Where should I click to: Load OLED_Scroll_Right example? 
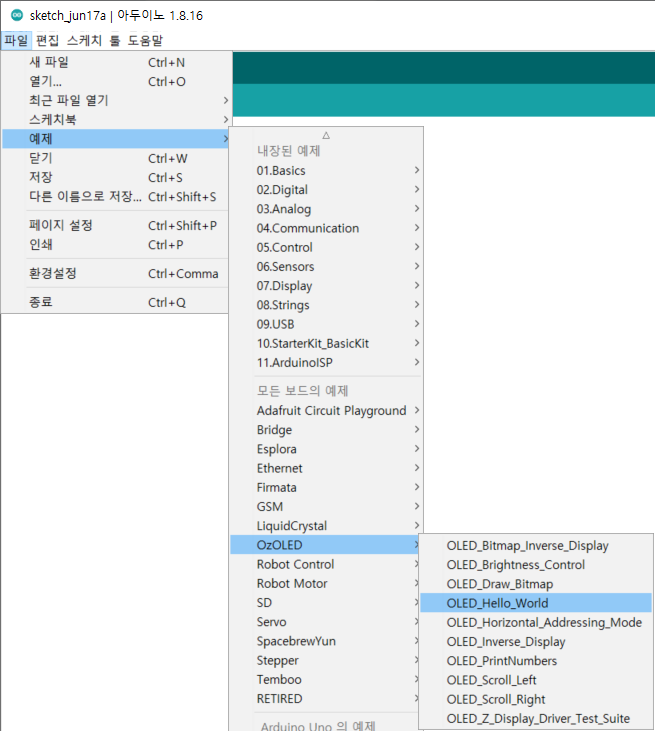tap(536, 699)
